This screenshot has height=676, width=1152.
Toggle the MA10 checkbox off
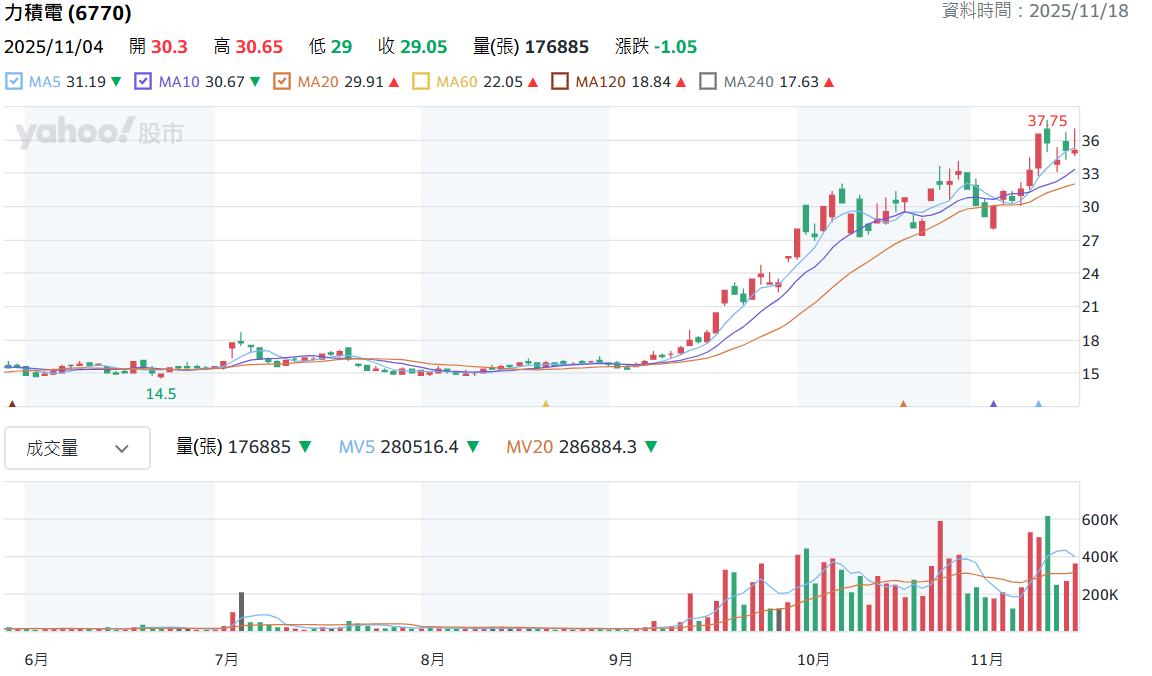pyautogui.click(x=143, y=82)
